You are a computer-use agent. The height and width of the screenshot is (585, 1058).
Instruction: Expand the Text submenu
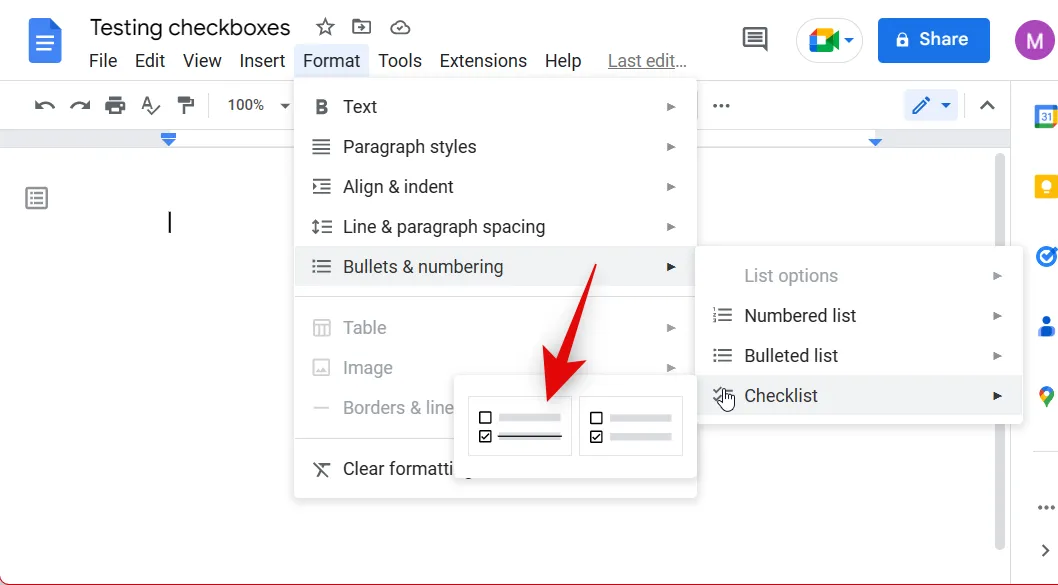tap(495, 107)
